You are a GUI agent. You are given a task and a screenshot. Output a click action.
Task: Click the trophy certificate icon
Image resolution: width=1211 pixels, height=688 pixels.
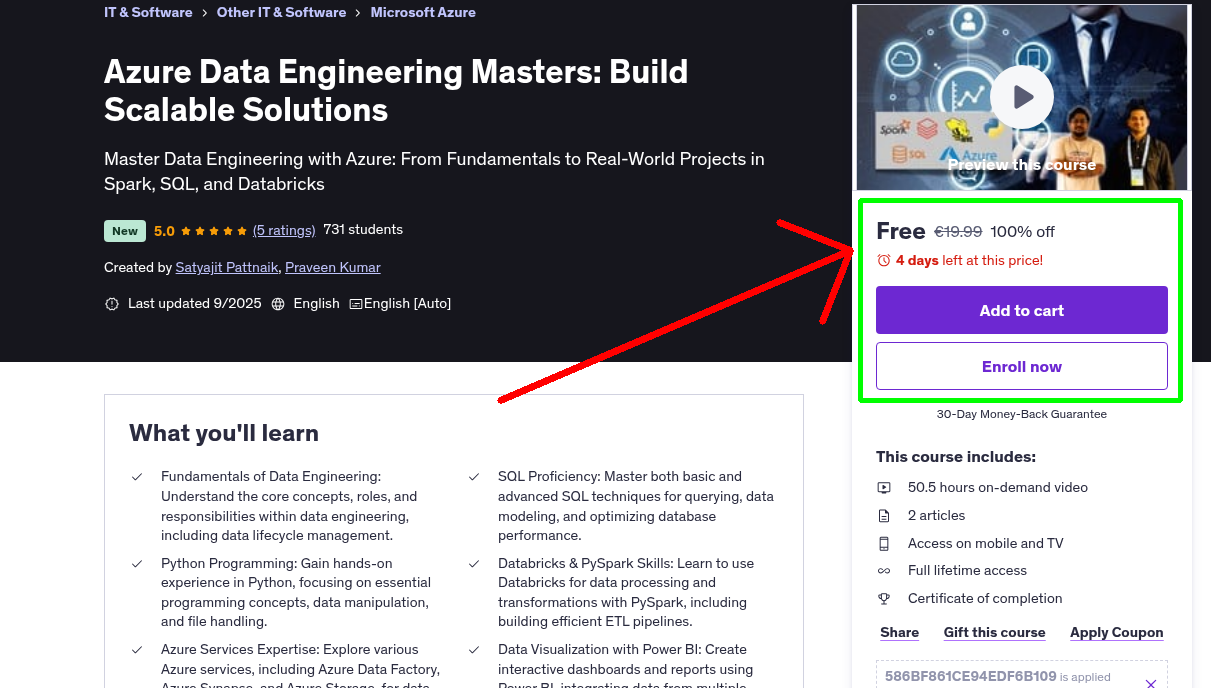884,599
